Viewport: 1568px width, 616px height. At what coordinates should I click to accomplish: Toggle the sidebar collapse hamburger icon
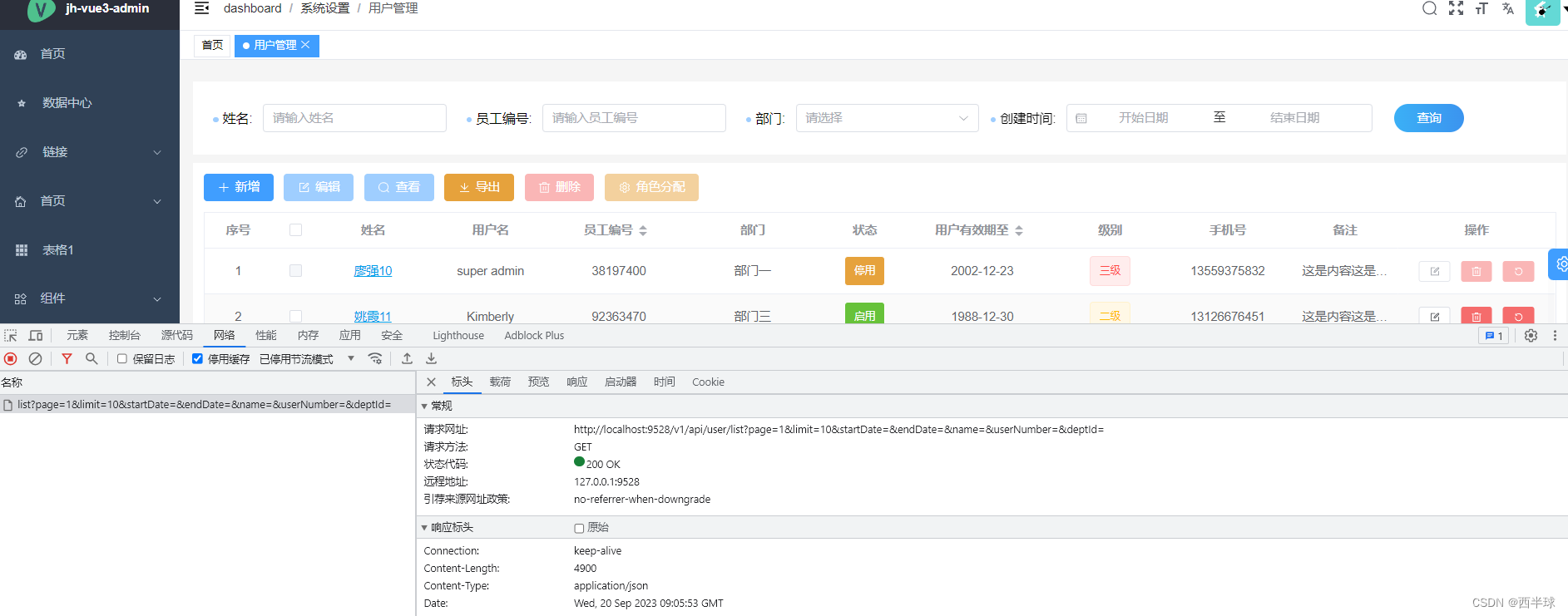click(201, 8)
